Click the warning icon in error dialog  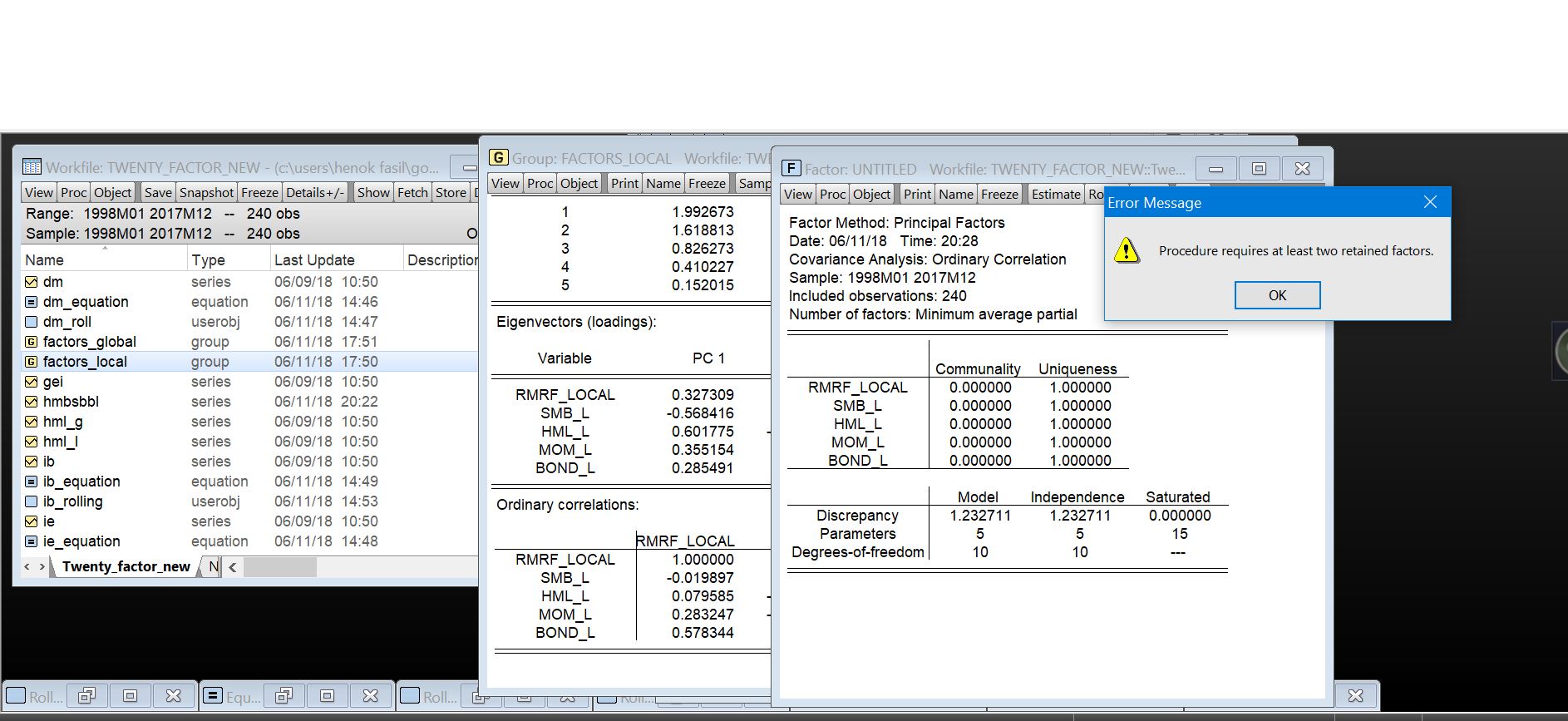pyautogui.click(x=1127, y=249)
